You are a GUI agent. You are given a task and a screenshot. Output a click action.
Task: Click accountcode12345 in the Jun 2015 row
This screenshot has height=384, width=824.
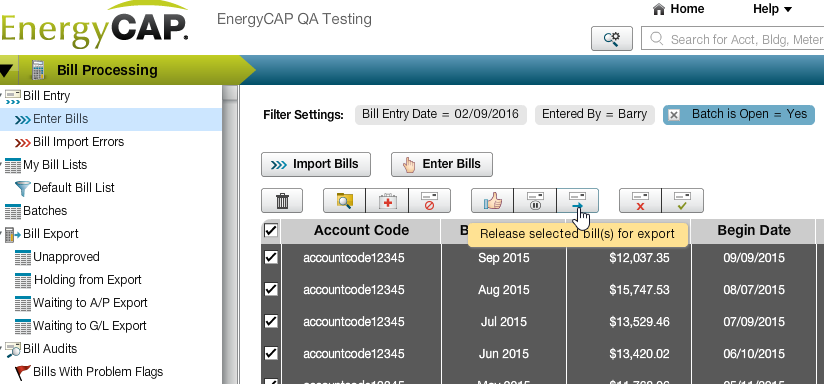pyautogui.click(x=354, y=354)
